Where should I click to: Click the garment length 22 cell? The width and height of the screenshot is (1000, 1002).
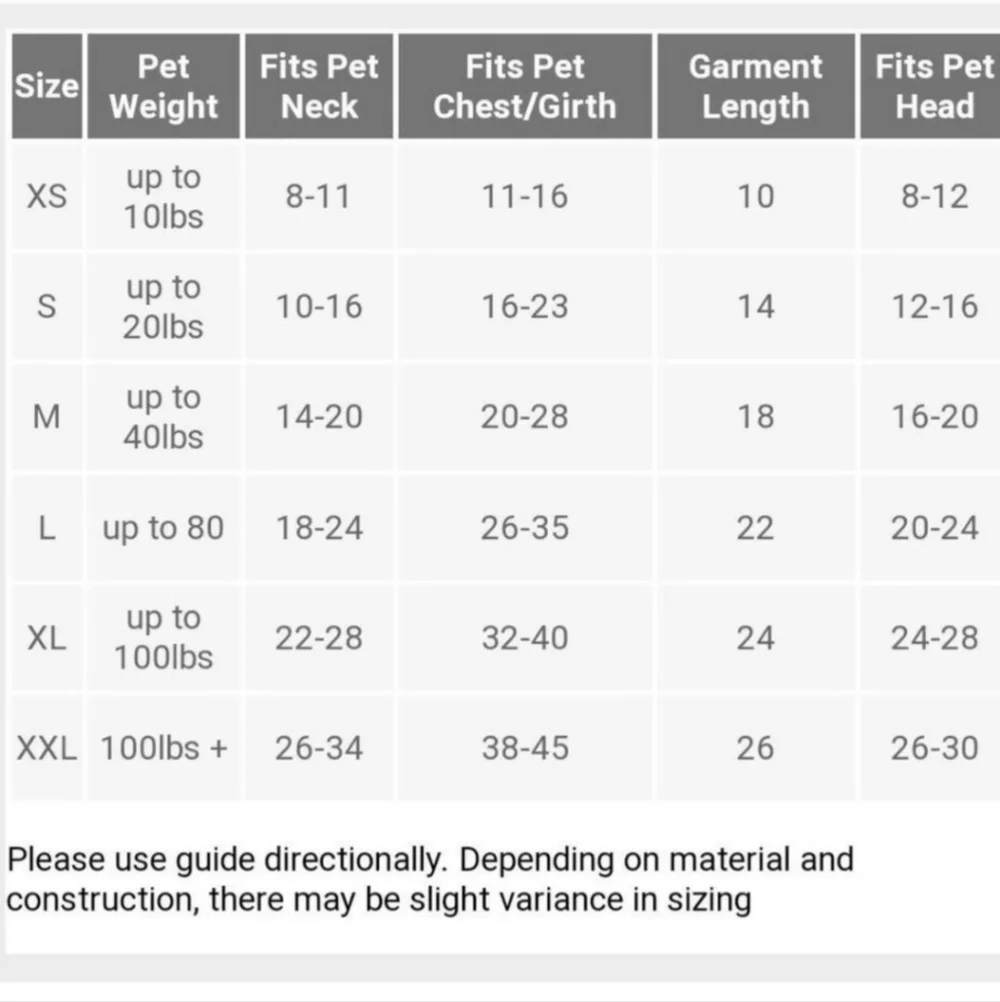coord(756,528)
